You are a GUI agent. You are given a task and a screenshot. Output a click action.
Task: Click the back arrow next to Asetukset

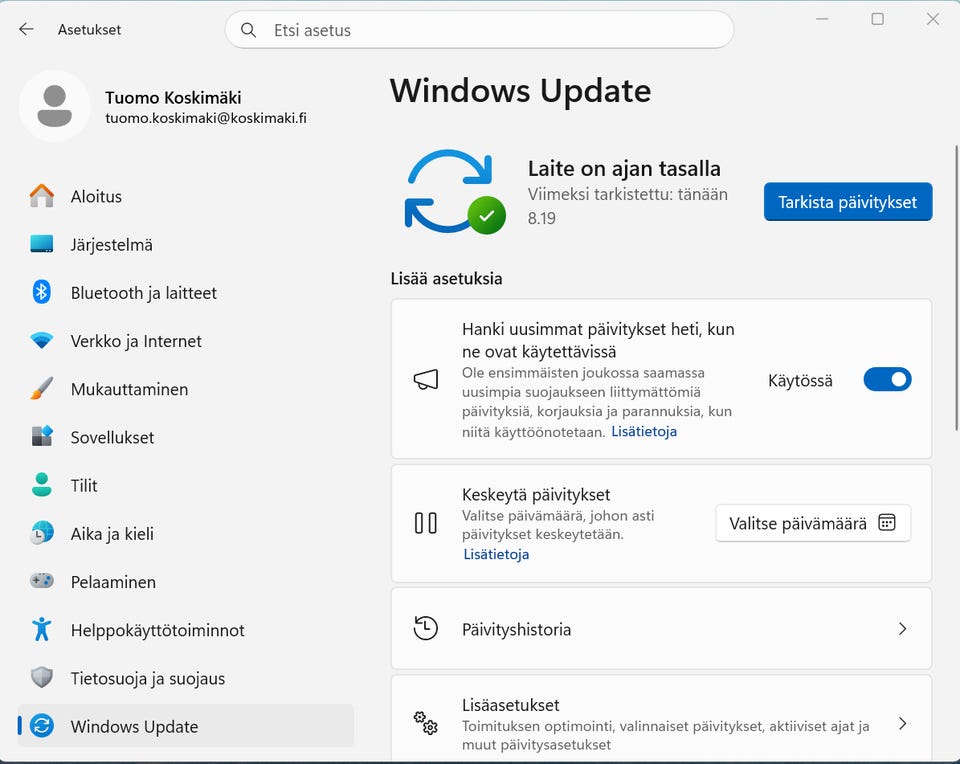point(26,29)
